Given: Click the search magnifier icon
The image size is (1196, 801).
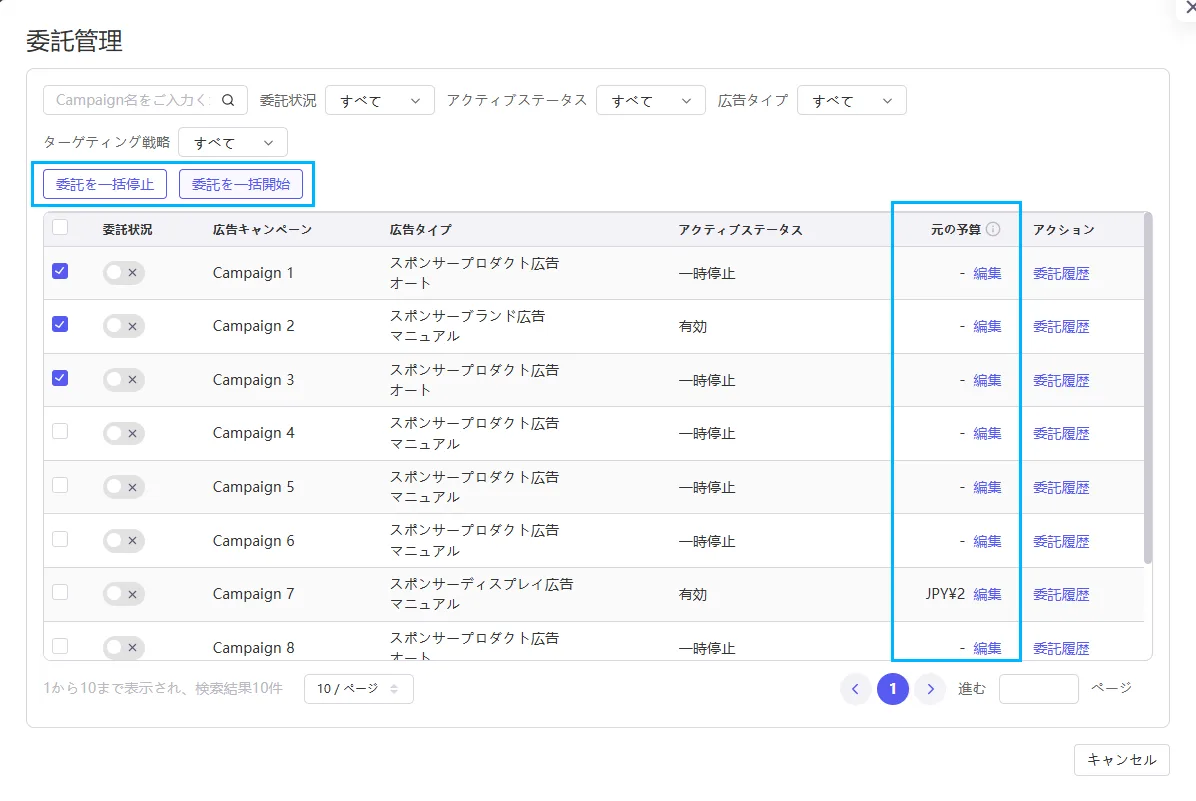Looking at the screenshot, I should [228, 100].
